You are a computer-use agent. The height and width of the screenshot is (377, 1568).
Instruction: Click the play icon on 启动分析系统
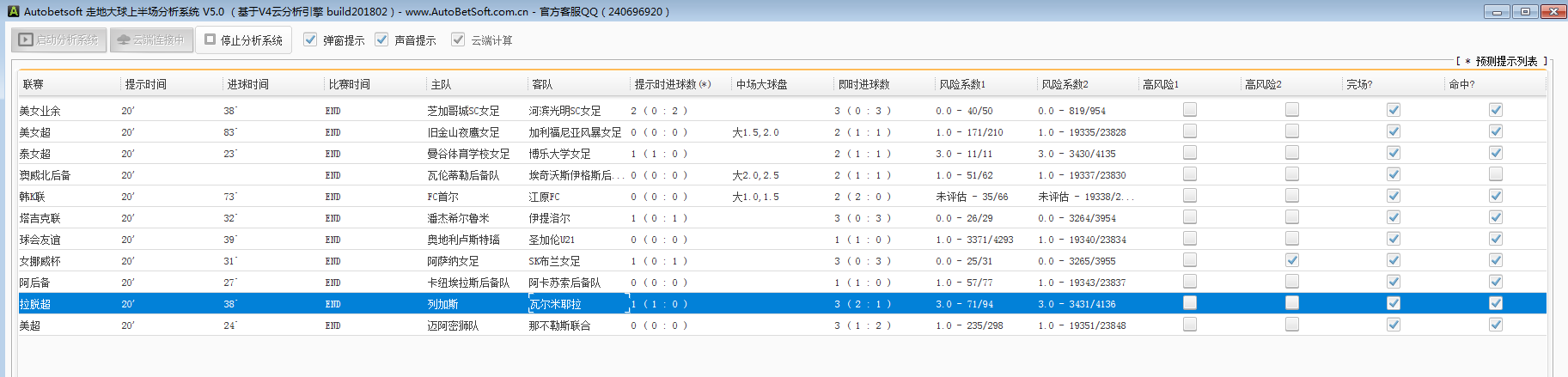26,40
